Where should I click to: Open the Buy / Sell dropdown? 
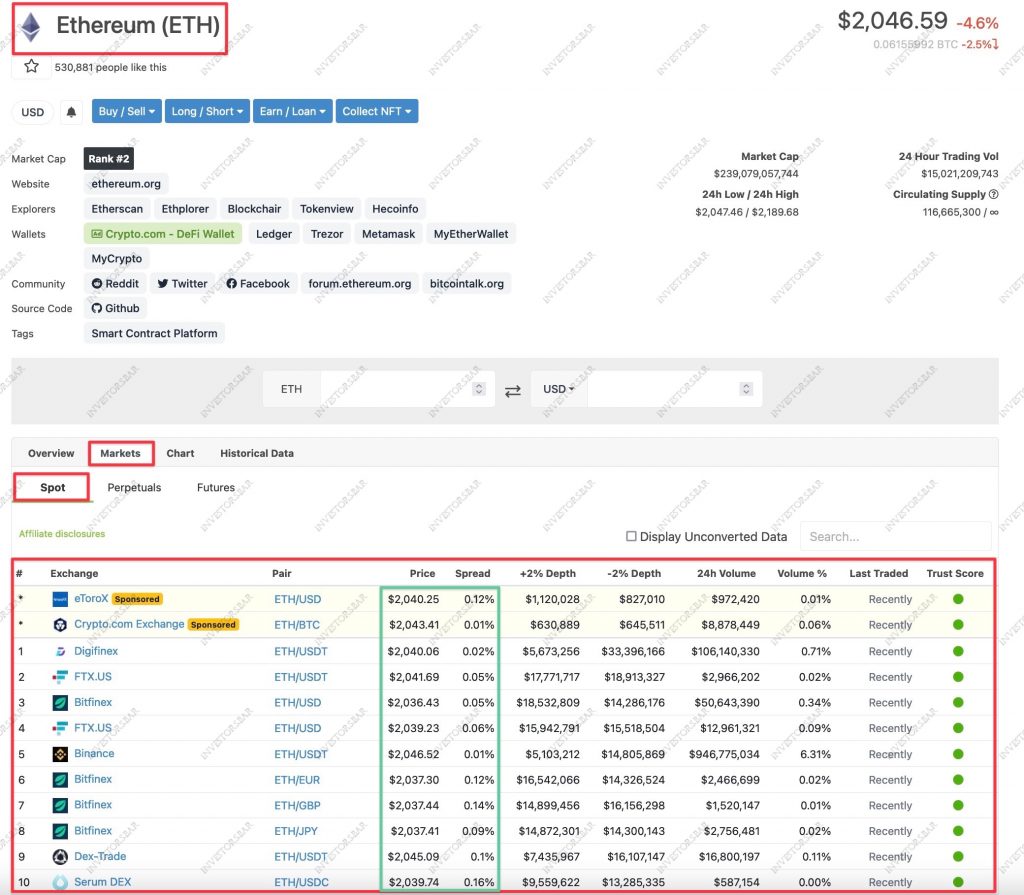coord(127,112)
